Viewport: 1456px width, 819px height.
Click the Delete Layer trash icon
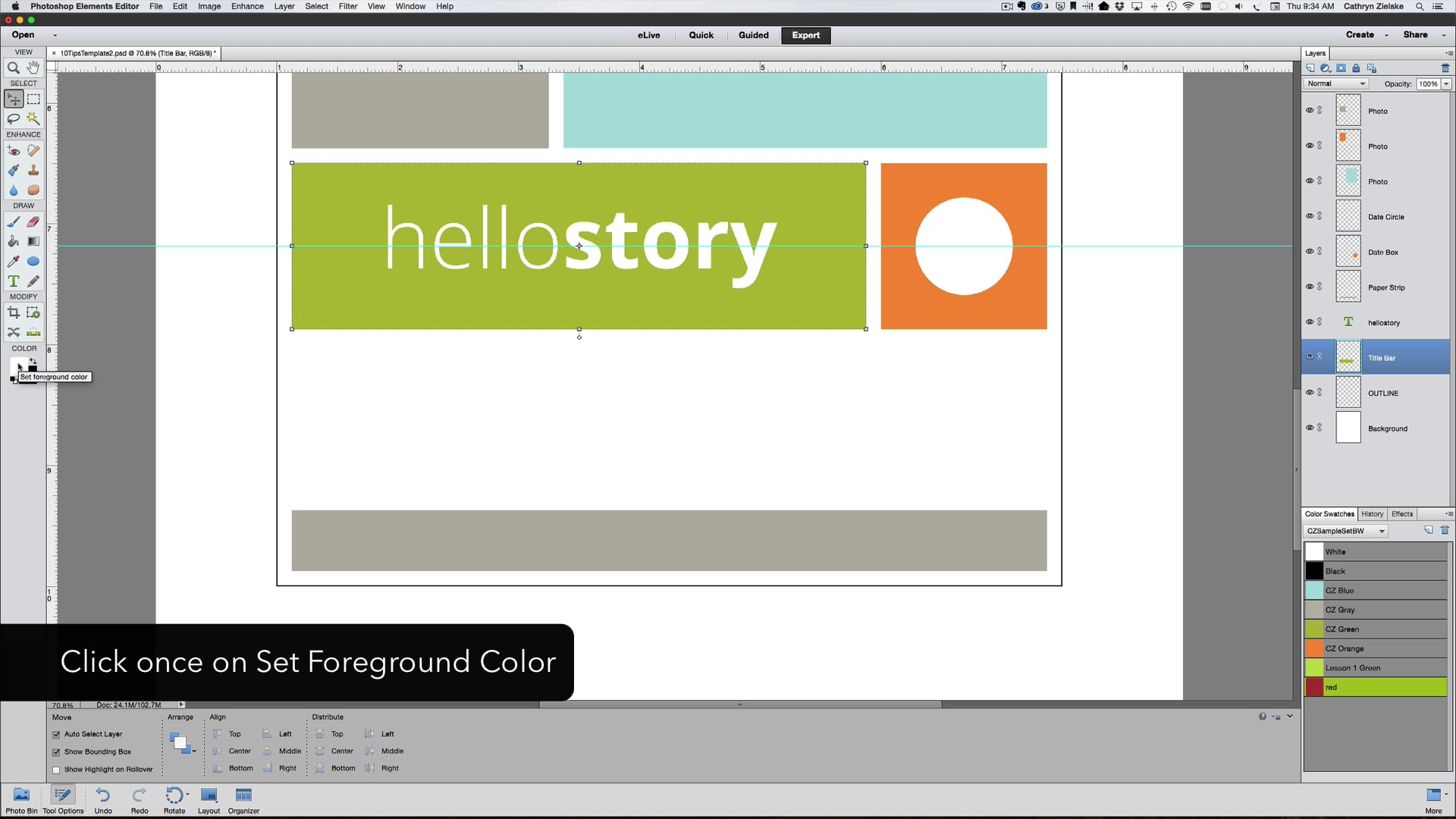(1445, 68)
